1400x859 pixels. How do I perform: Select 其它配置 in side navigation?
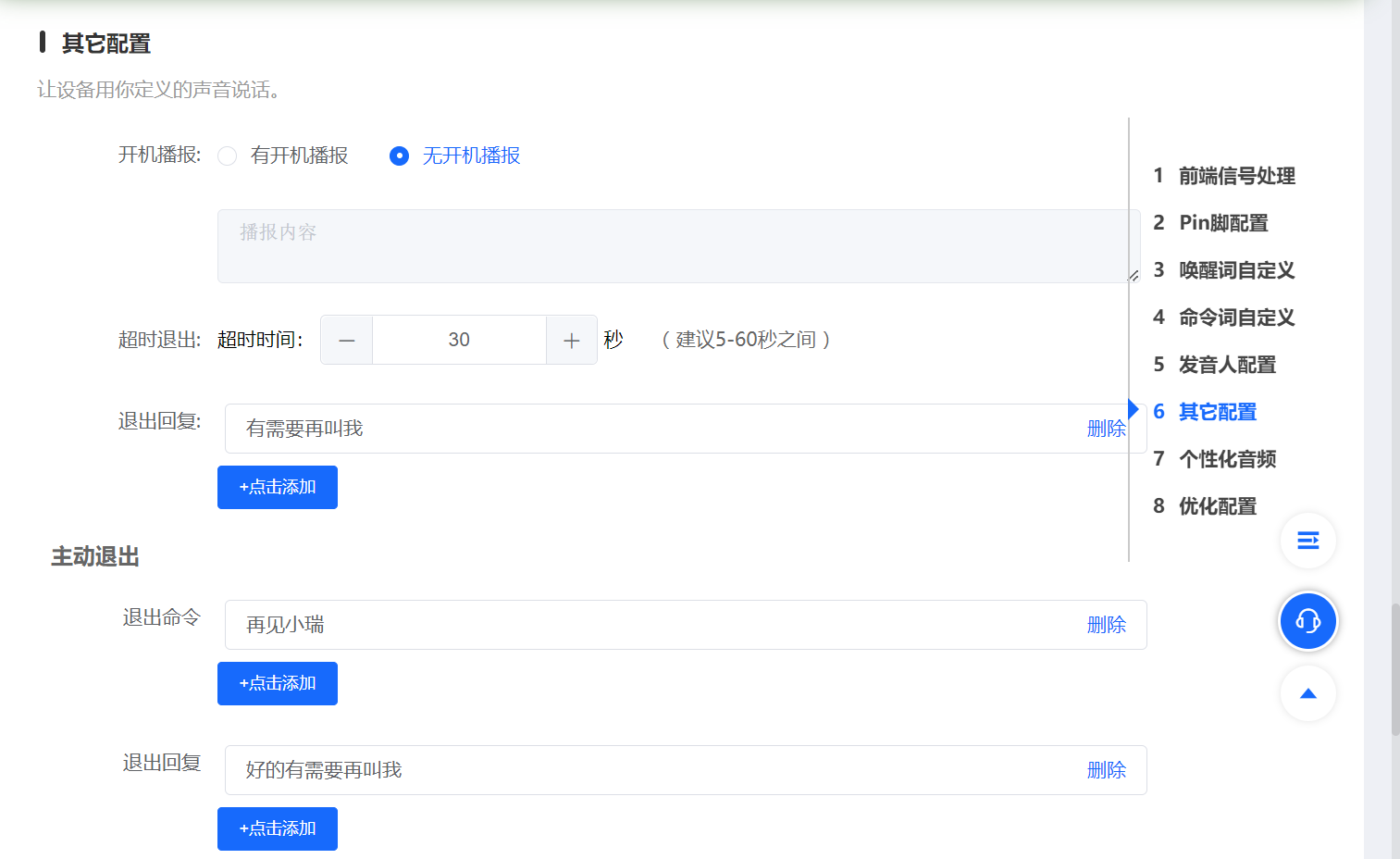(x=1206, y=412)
